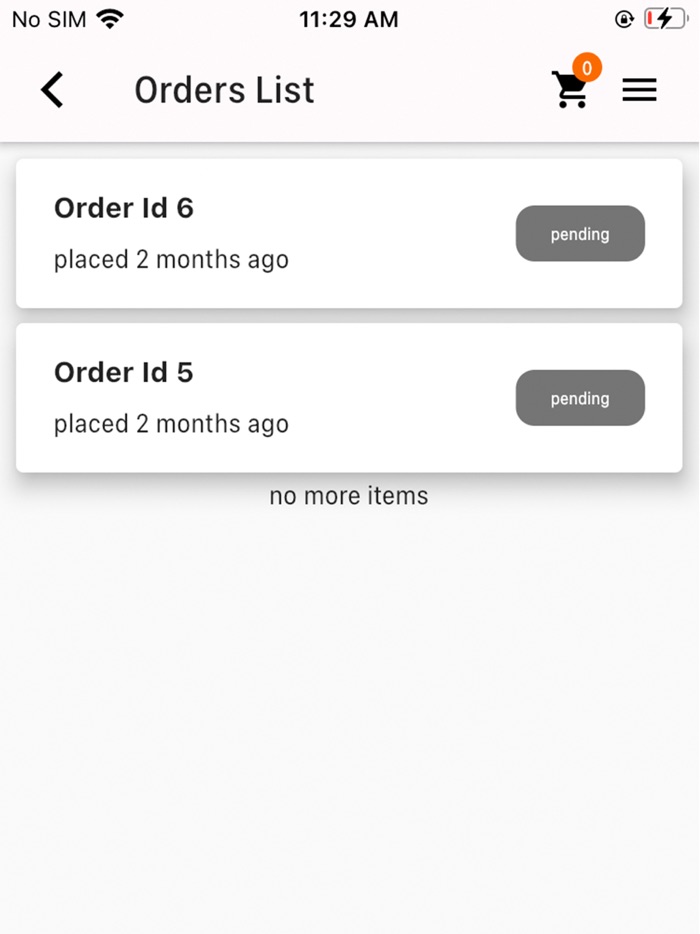Click the 11:29 AM clock

click(348, 19)
